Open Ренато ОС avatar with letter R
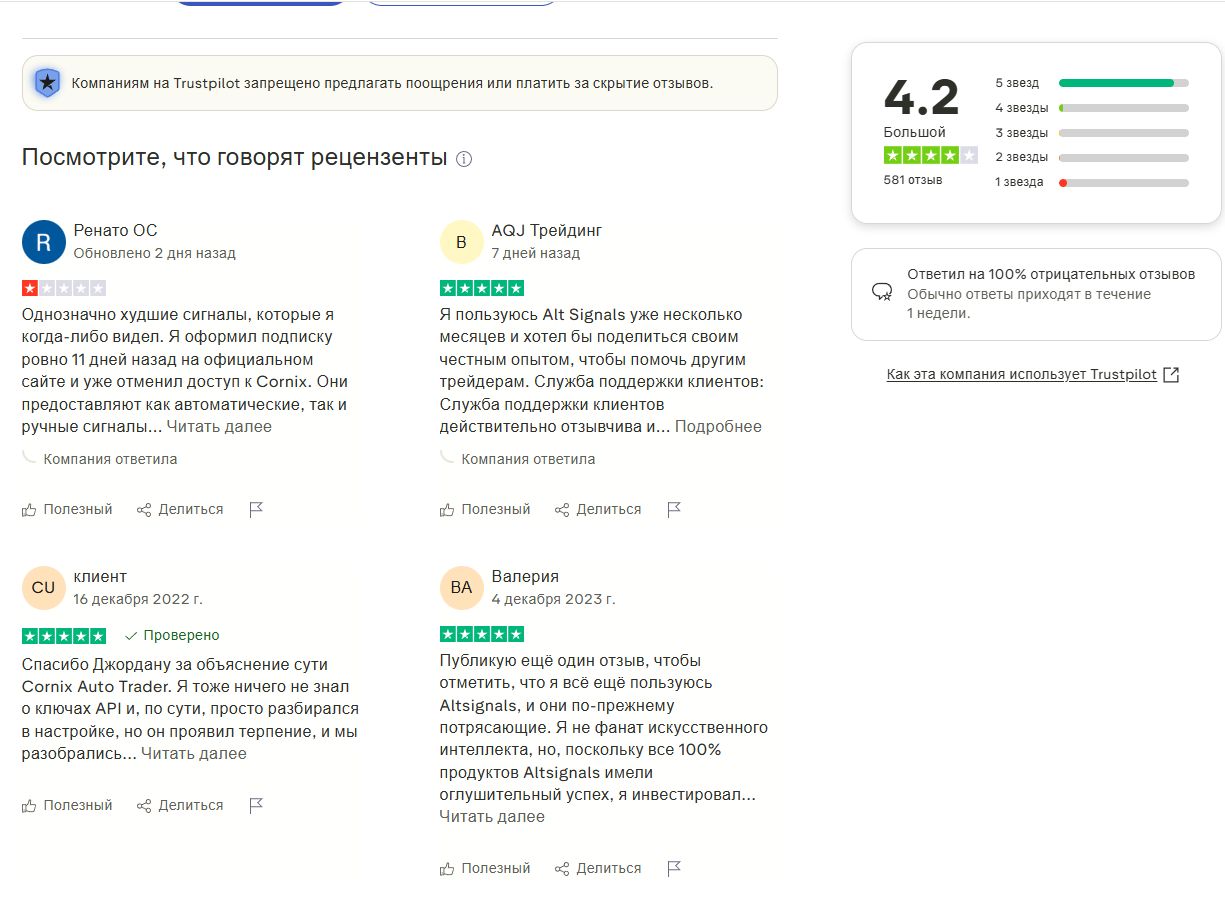The image size is (1225, 900). point(43,242)
